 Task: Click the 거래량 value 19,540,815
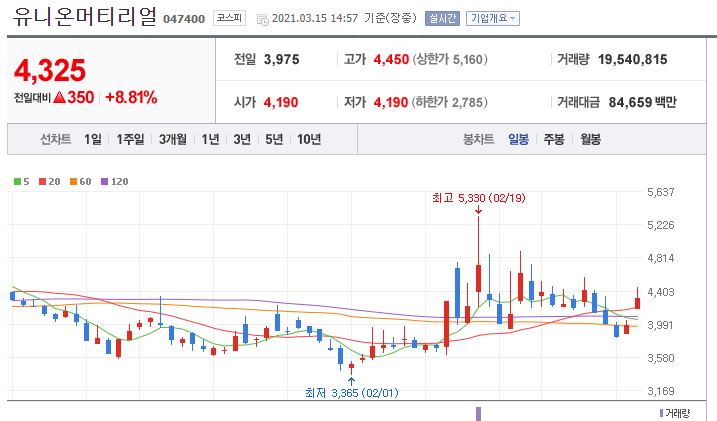tap(633, 59)
